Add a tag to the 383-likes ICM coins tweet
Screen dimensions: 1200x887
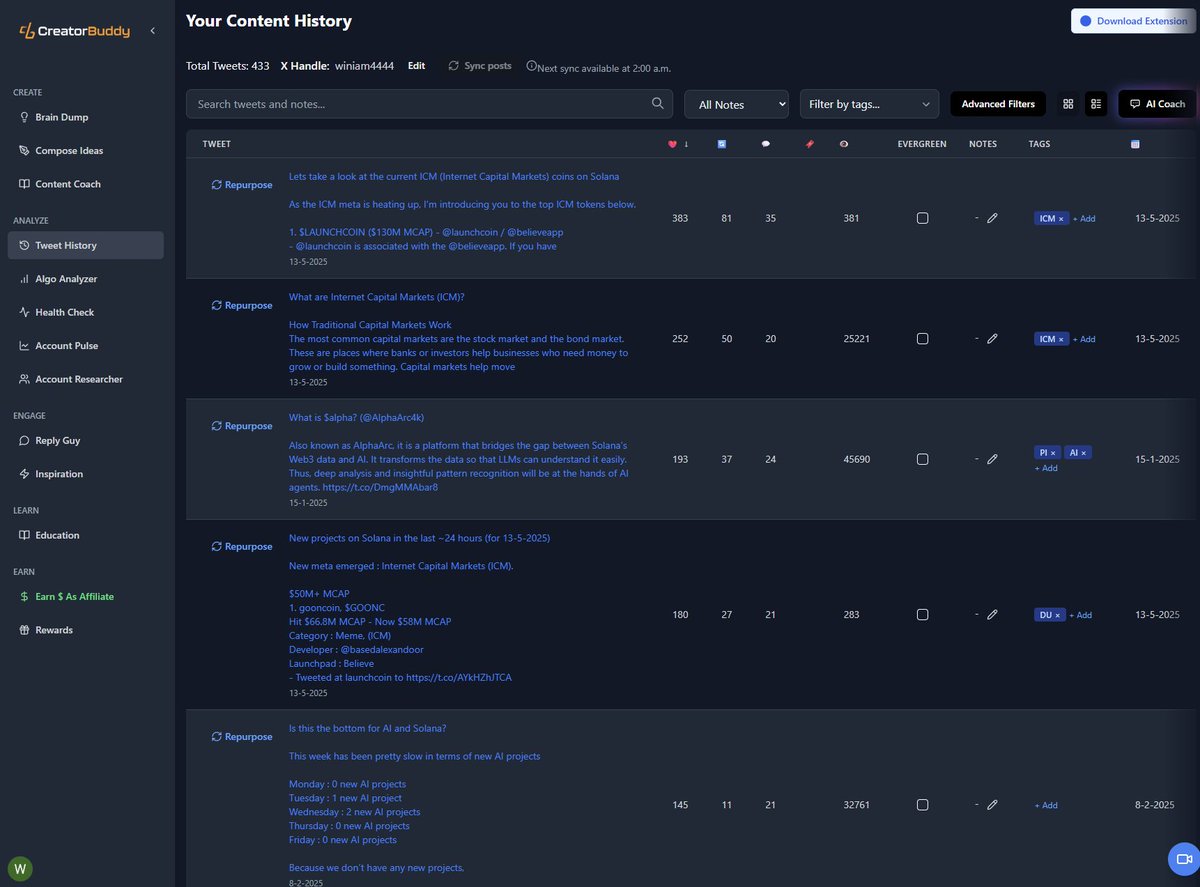pyautogui.click(x=1084, y=218)
